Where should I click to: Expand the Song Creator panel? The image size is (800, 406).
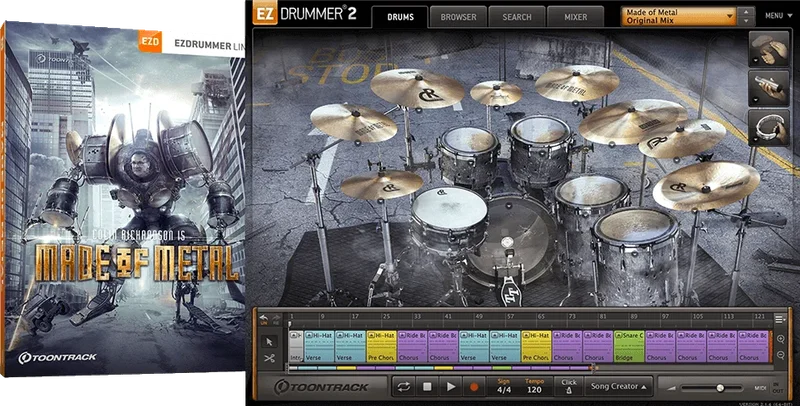[x=618, y=387]
